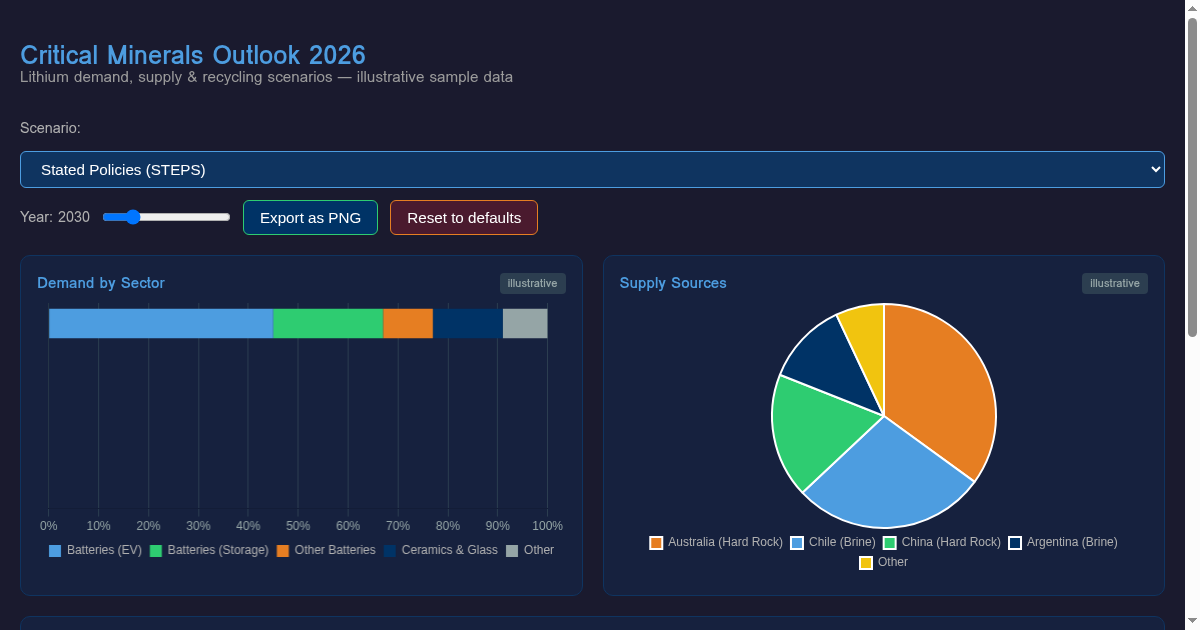Click the Reset to defaults button
Screen dimensions: 1200x630
coord(464,217)
